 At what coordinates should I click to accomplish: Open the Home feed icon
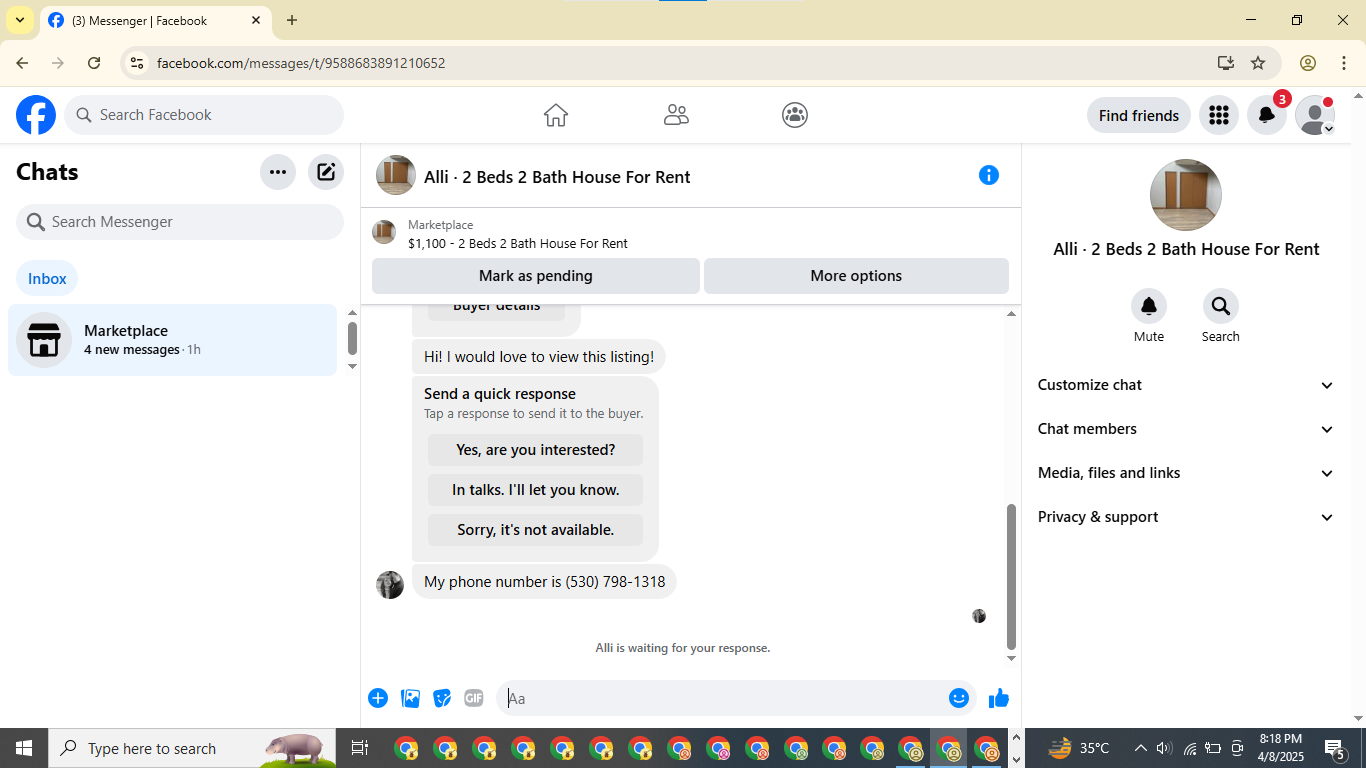pos(556,115)
